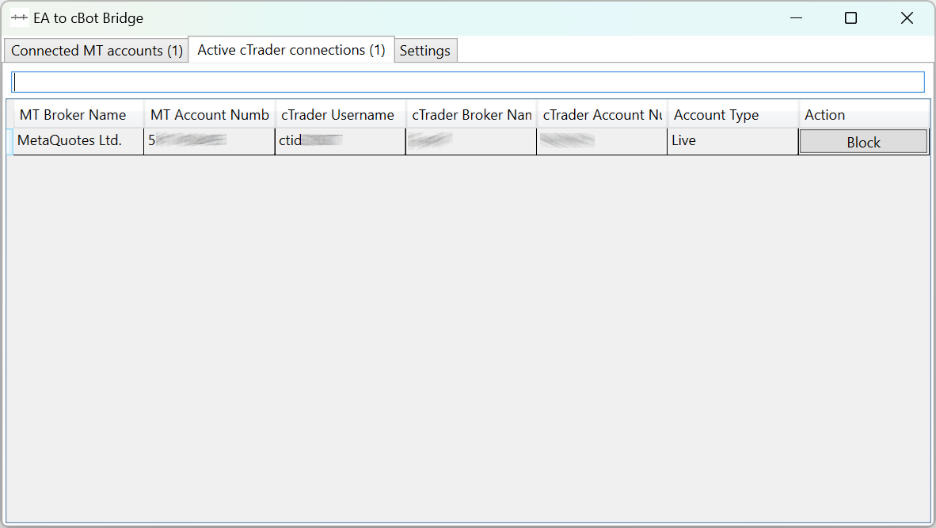Click the EA to cBot Bridge app icon

[x=19, y=18]
